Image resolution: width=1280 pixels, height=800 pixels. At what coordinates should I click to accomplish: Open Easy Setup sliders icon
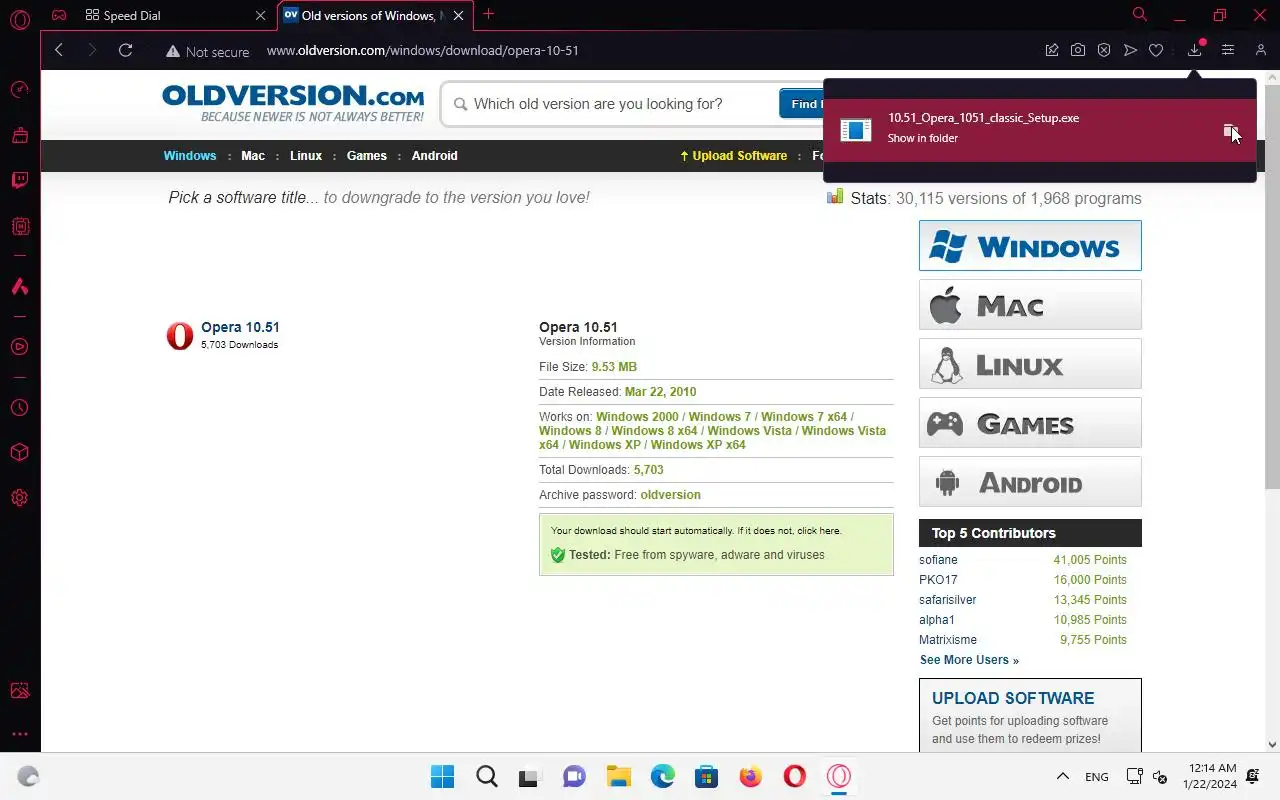point(1228,50)
